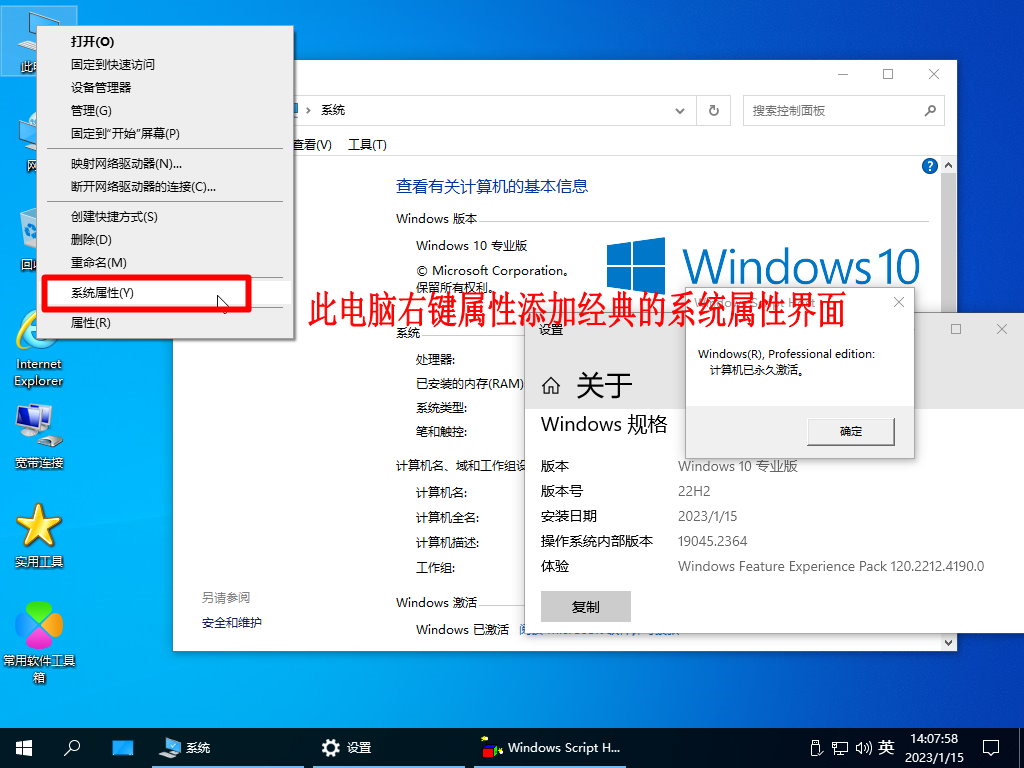Click the volume speaker tray icon
The image size is (1024, 768).
[863, 748]
